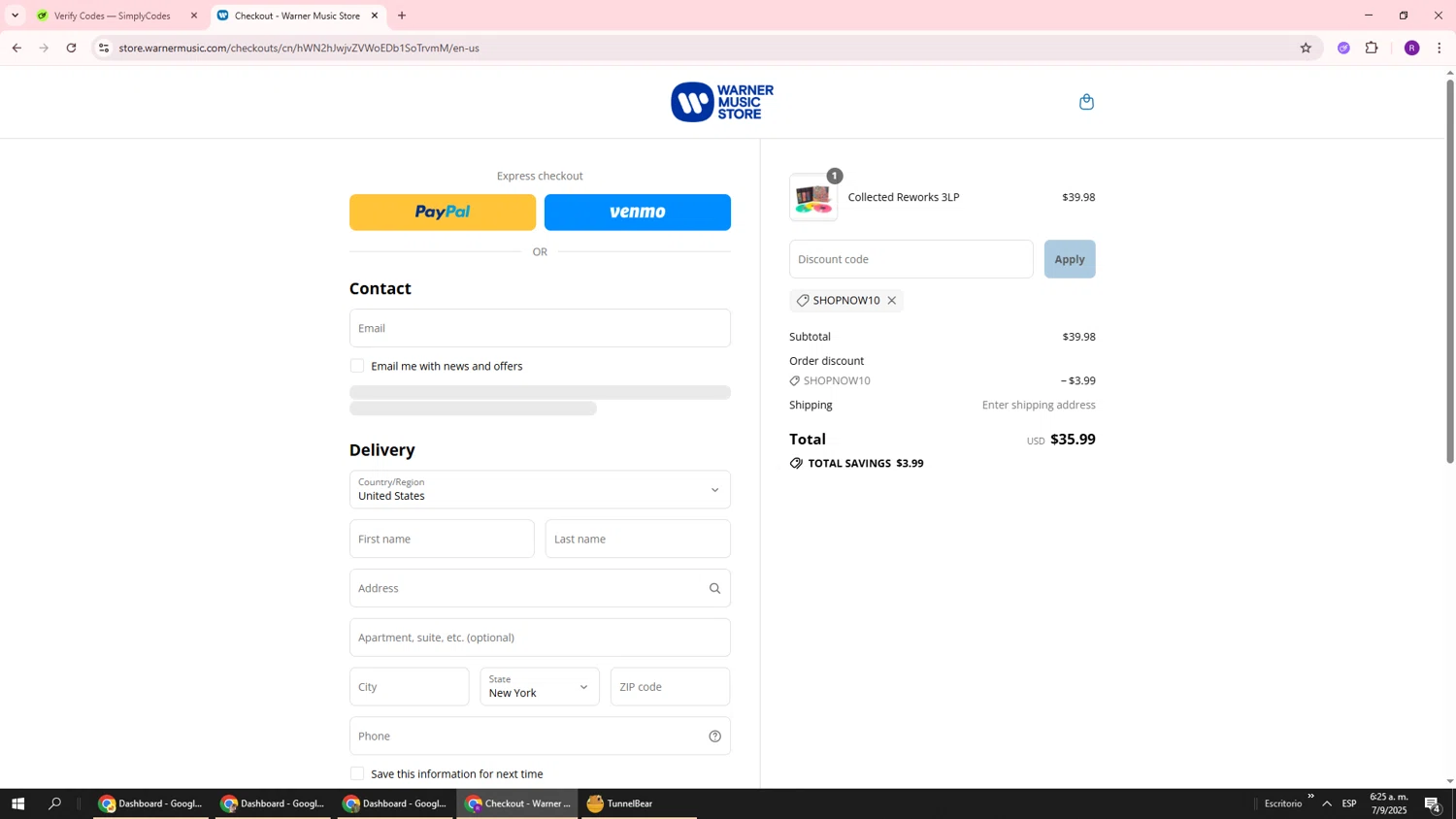This screenshot has height=819, width=1456.
Task: Click the Collected Reworks 3LP product name
Action: [904, 197]
